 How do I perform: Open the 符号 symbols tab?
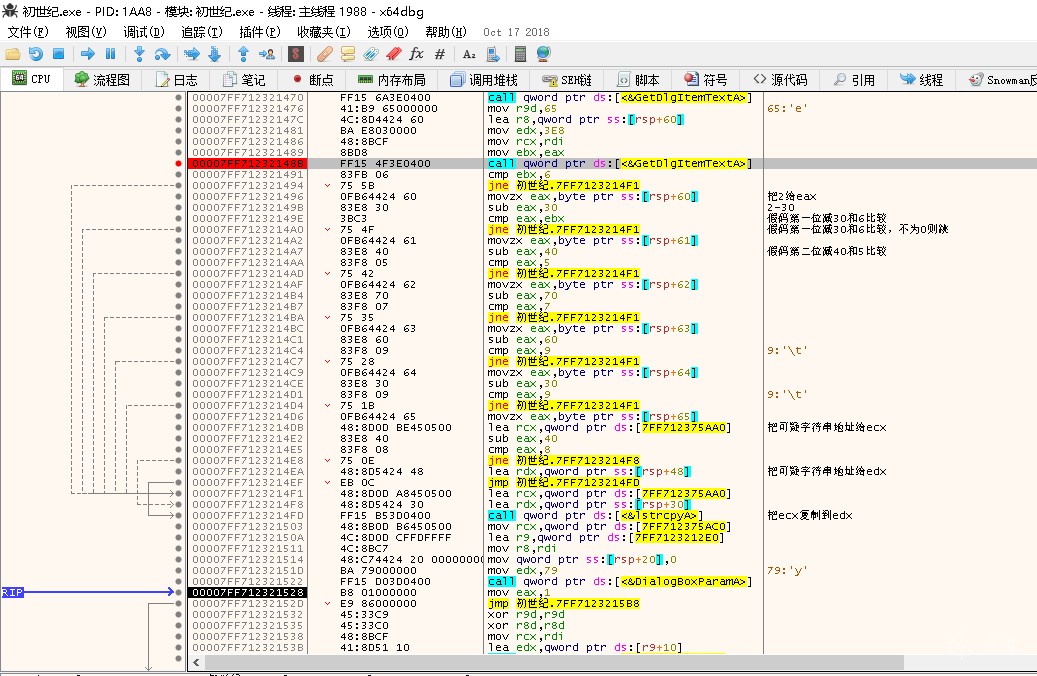pyautogui.click(x=706, y=79)
